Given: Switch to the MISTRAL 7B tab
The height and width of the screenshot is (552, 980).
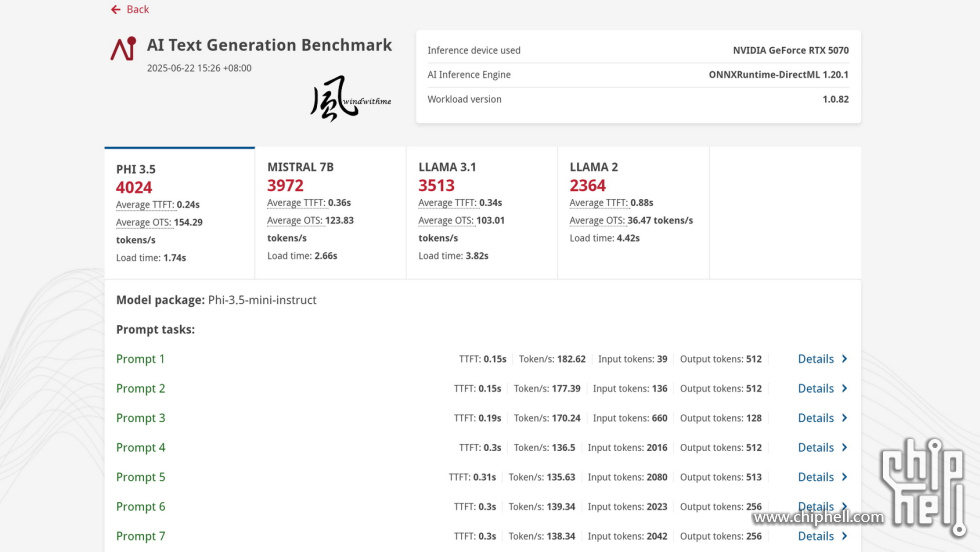Looking at the screenshot, I should 331,213.
